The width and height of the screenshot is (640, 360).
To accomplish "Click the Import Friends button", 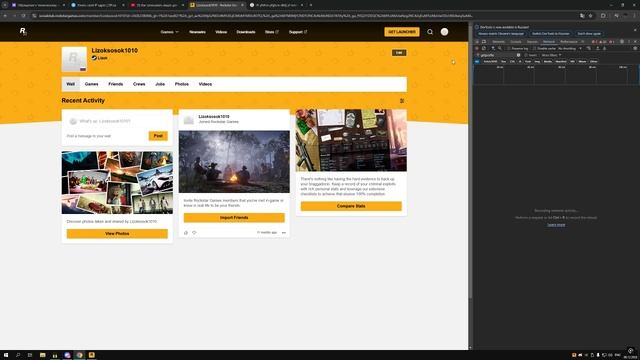I will (x=234, y=218).
